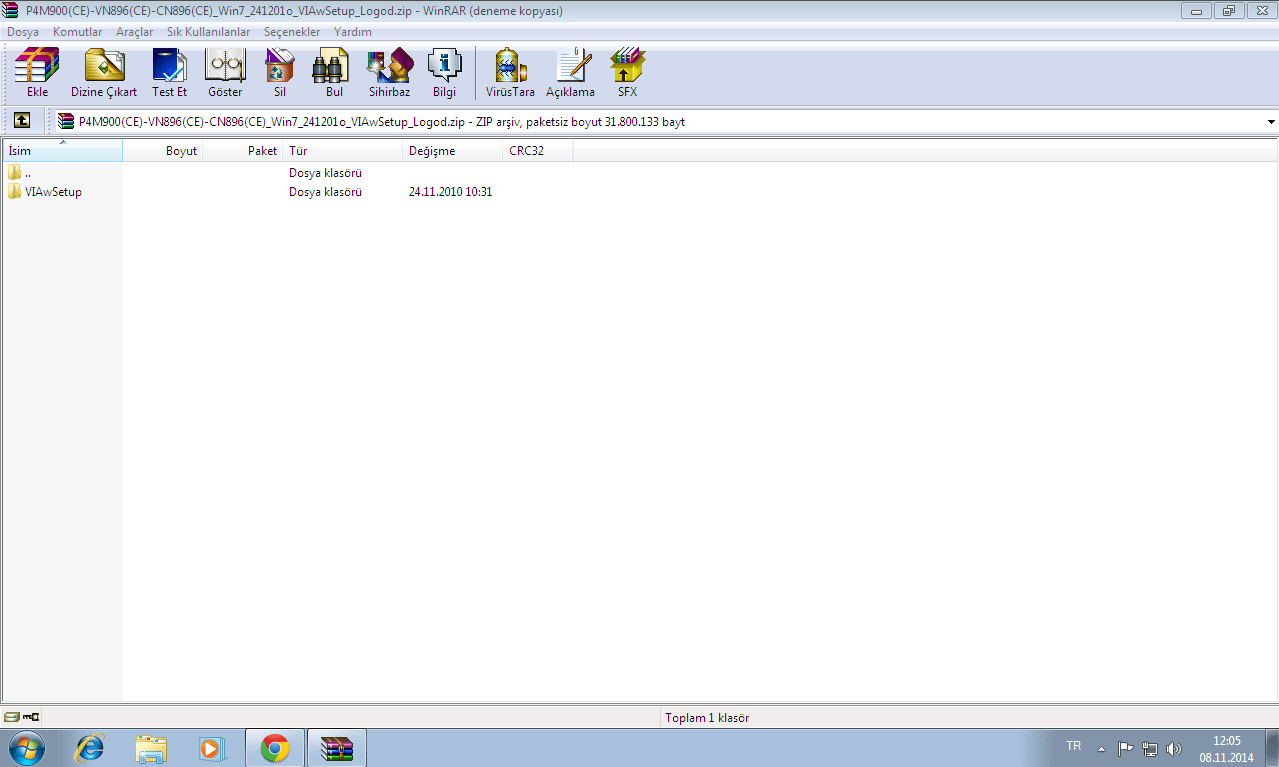Open the Action Center flag icon
1279x767 pixels.
coord(1125,748)
